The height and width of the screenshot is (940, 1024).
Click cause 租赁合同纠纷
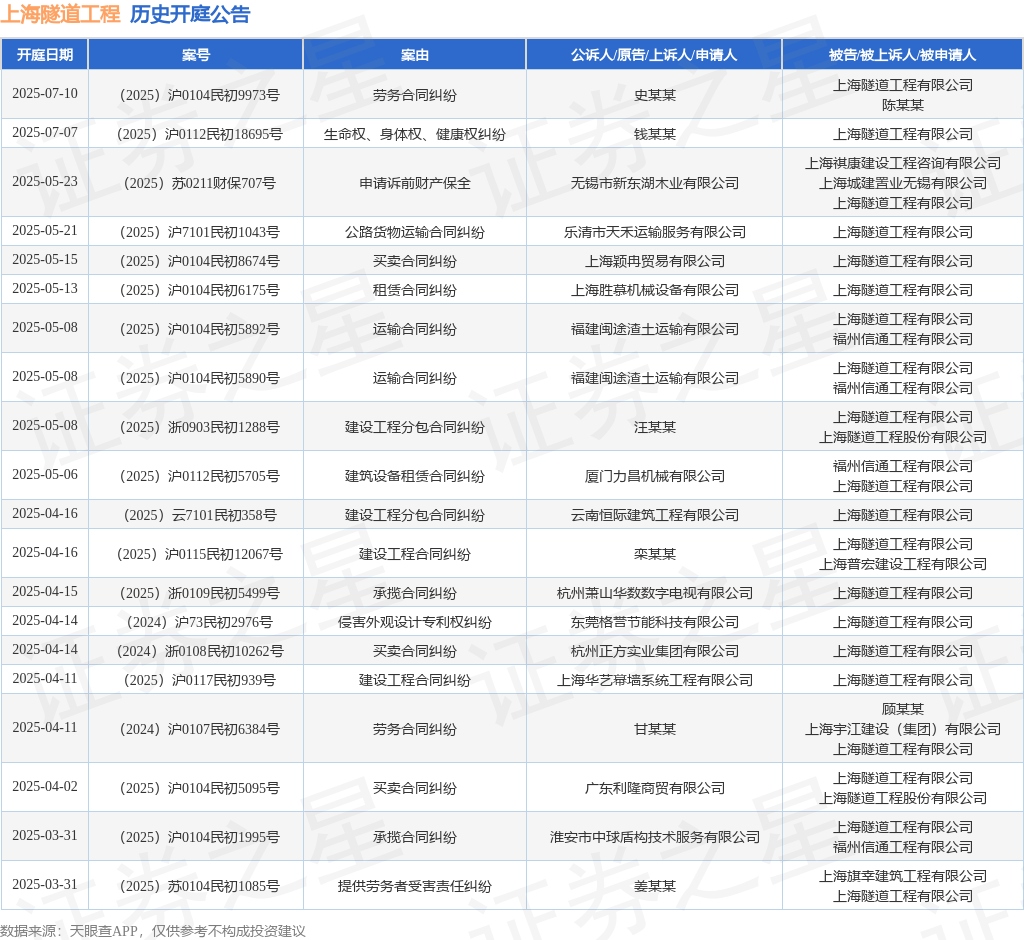415,290
